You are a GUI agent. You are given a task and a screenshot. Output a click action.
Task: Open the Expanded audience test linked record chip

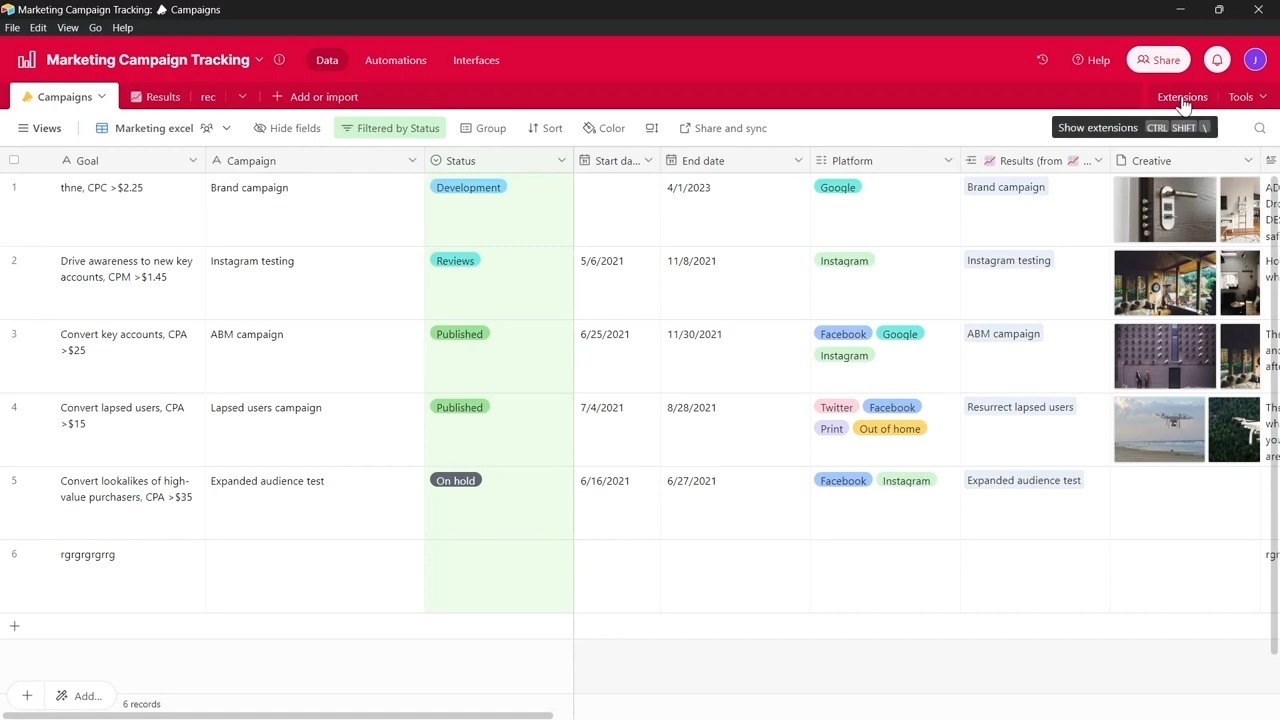point(1024,480)
